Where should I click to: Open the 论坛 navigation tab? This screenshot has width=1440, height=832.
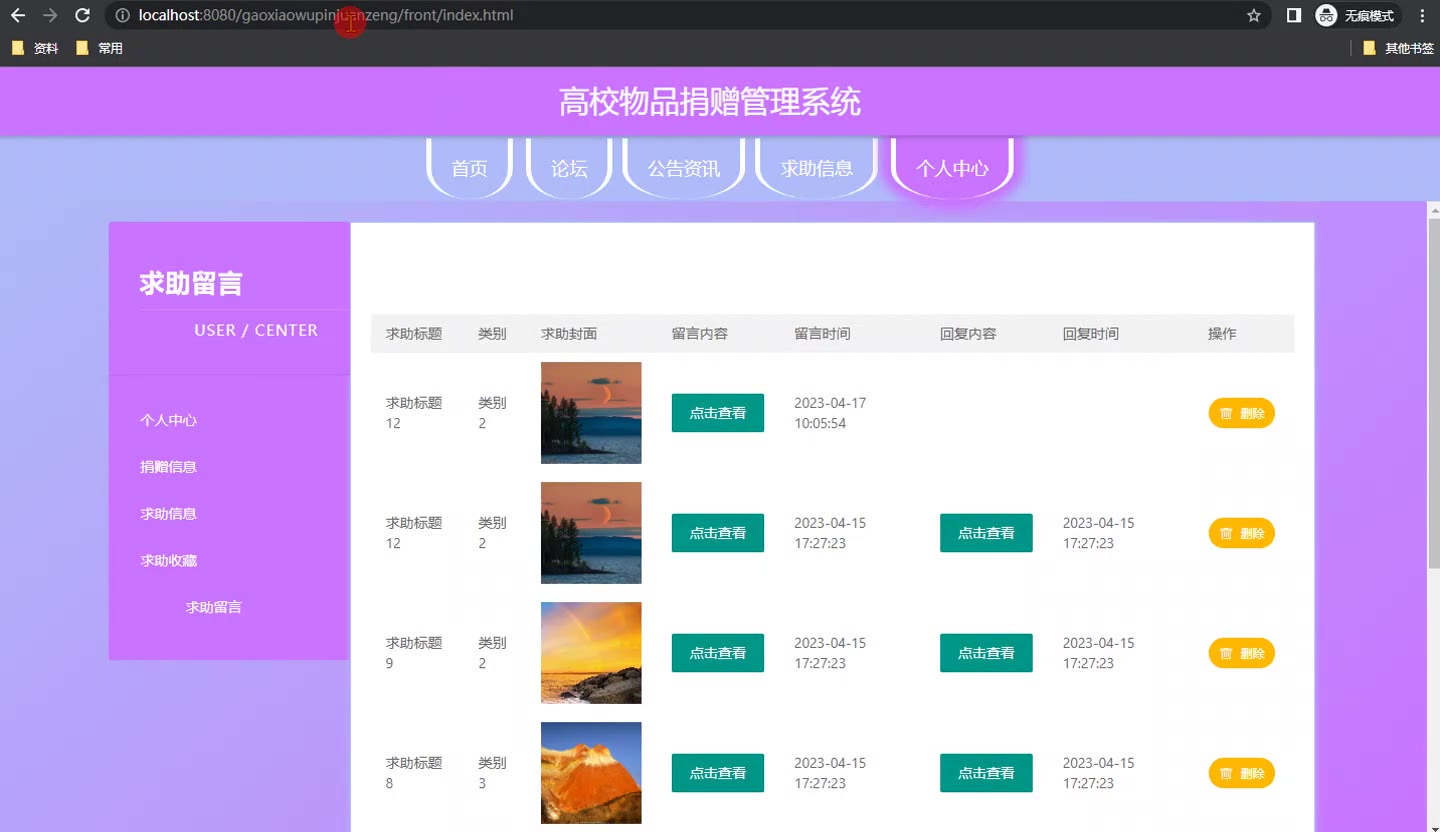[x=569, y=168]
